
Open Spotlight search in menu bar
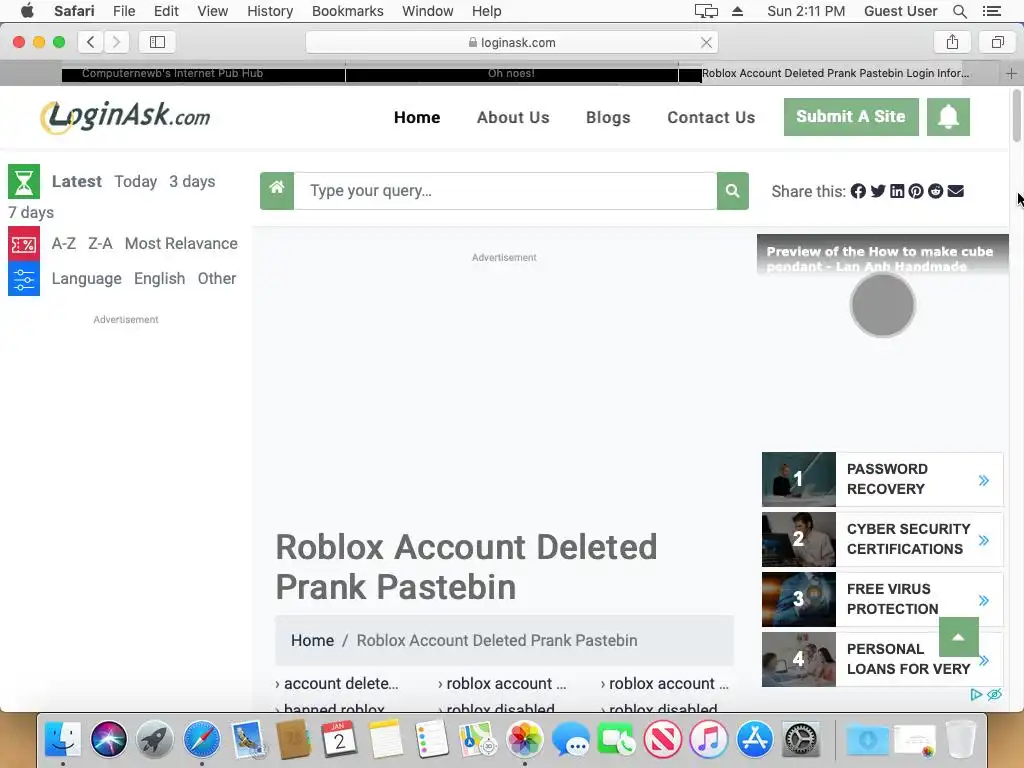pos(959,11)
